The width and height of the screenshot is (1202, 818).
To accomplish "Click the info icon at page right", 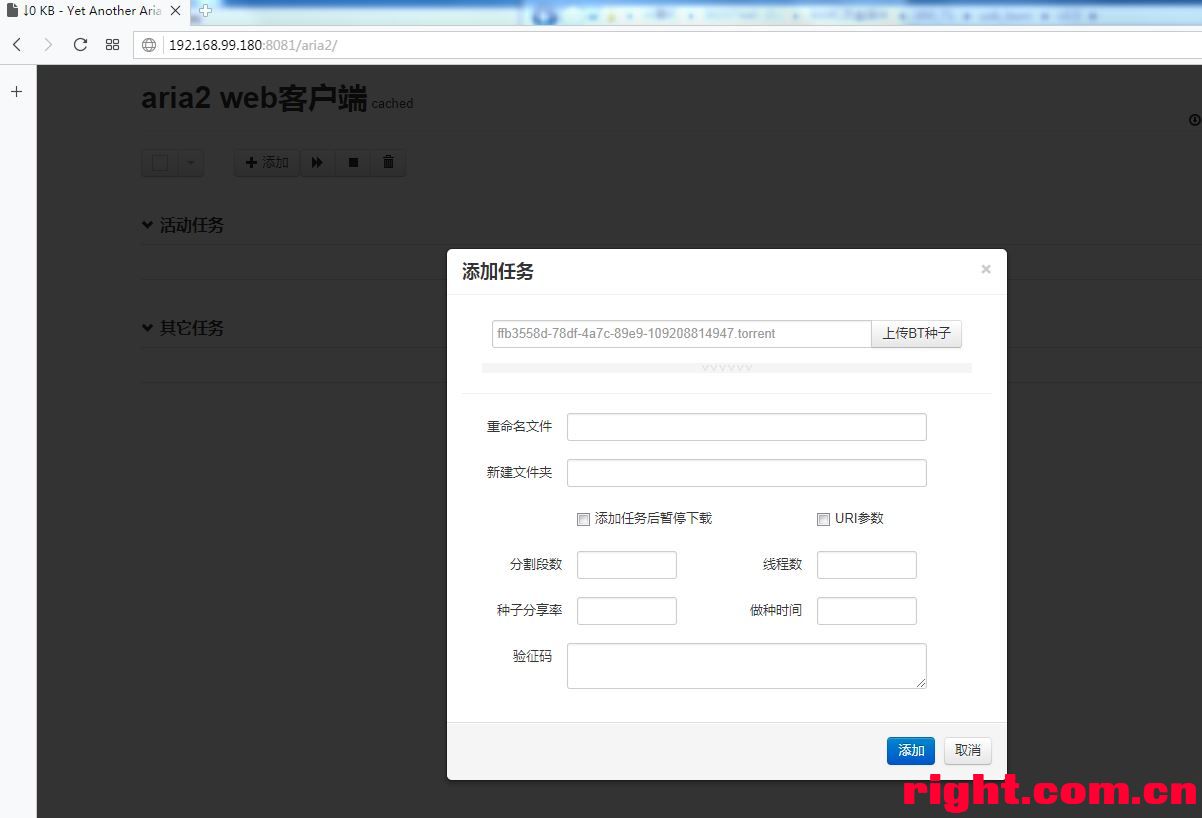I will click(x=1194, y=120).
